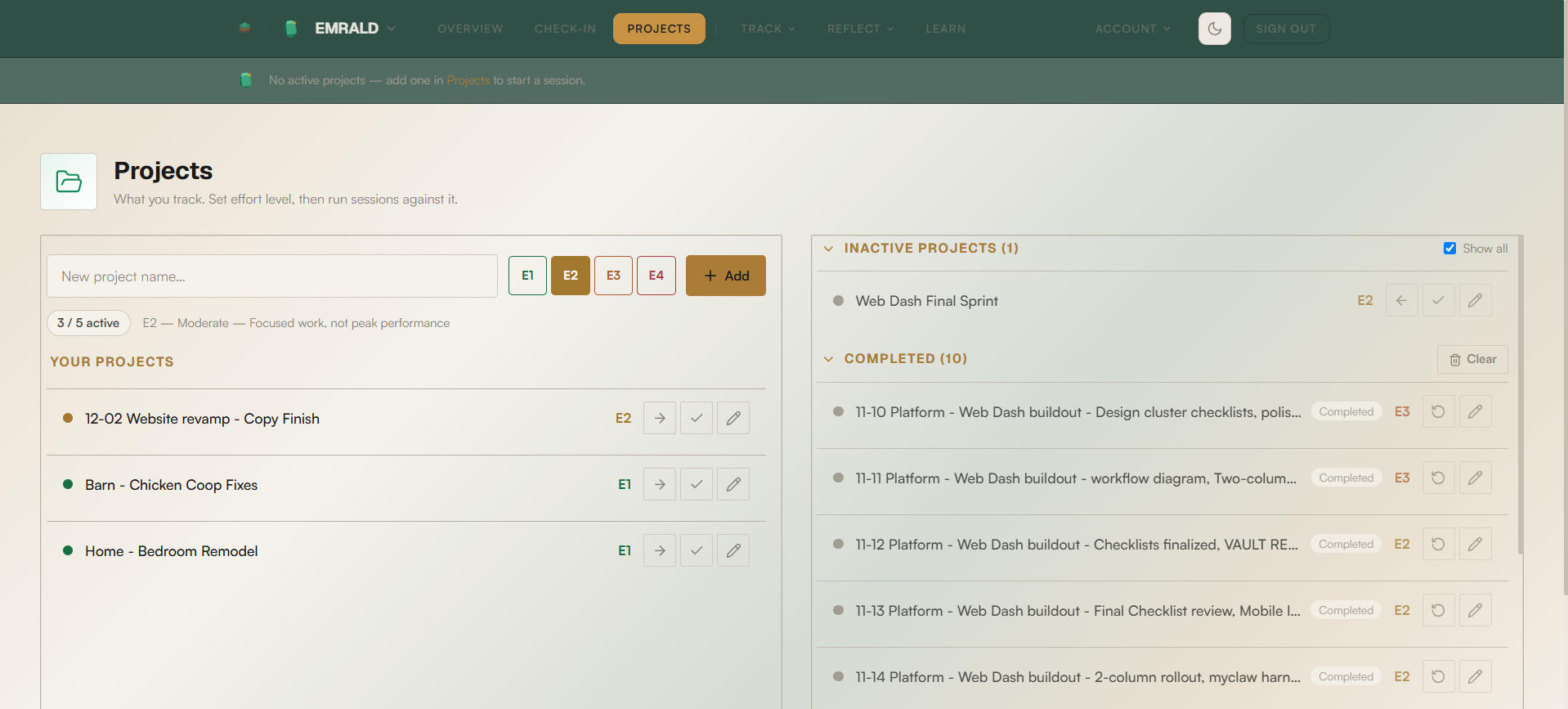Viewport: 1568px width, 709px height.
Task: Toggle dark mode with the moon icon
Action: pyautogui.click(x=1214, y=29)
